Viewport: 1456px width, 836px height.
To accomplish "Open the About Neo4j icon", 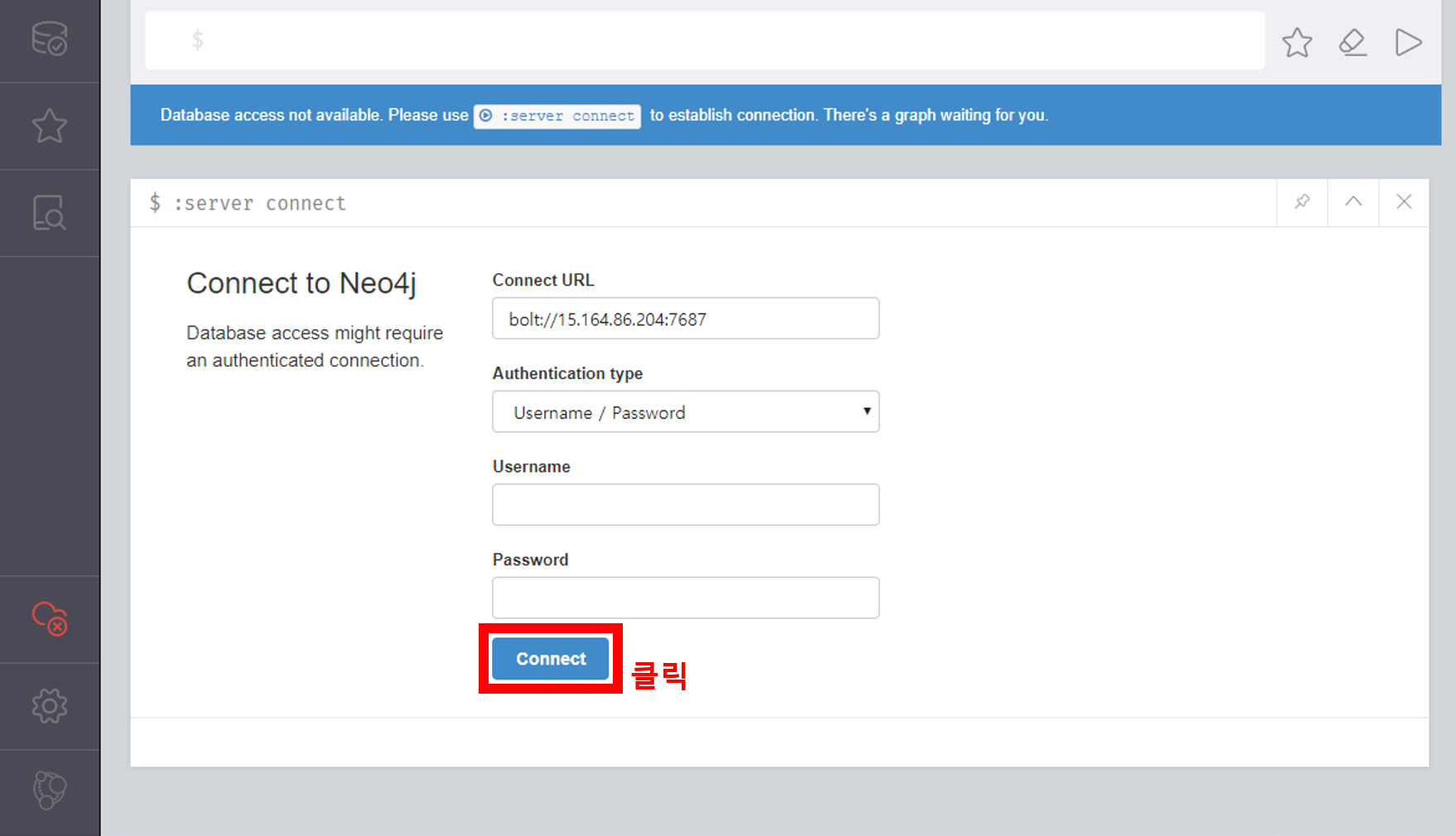I will pos(50,790).
